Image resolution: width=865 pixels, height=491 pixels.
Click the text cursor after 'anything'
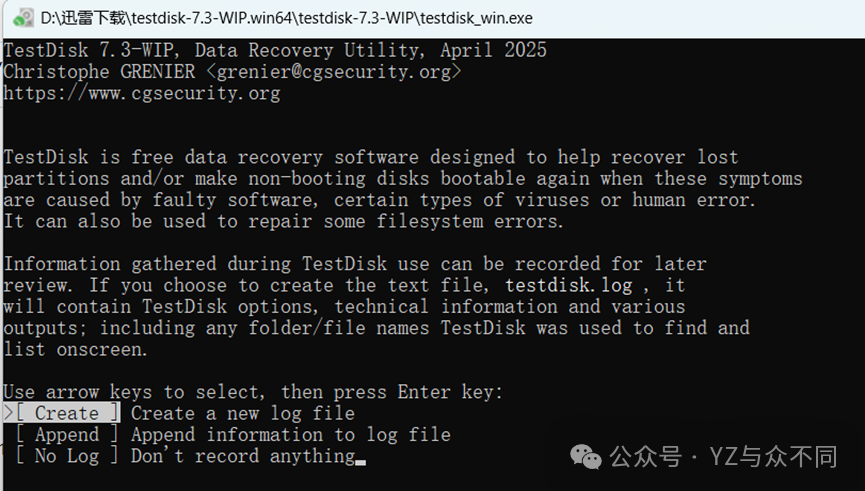[x=361, y=458]
